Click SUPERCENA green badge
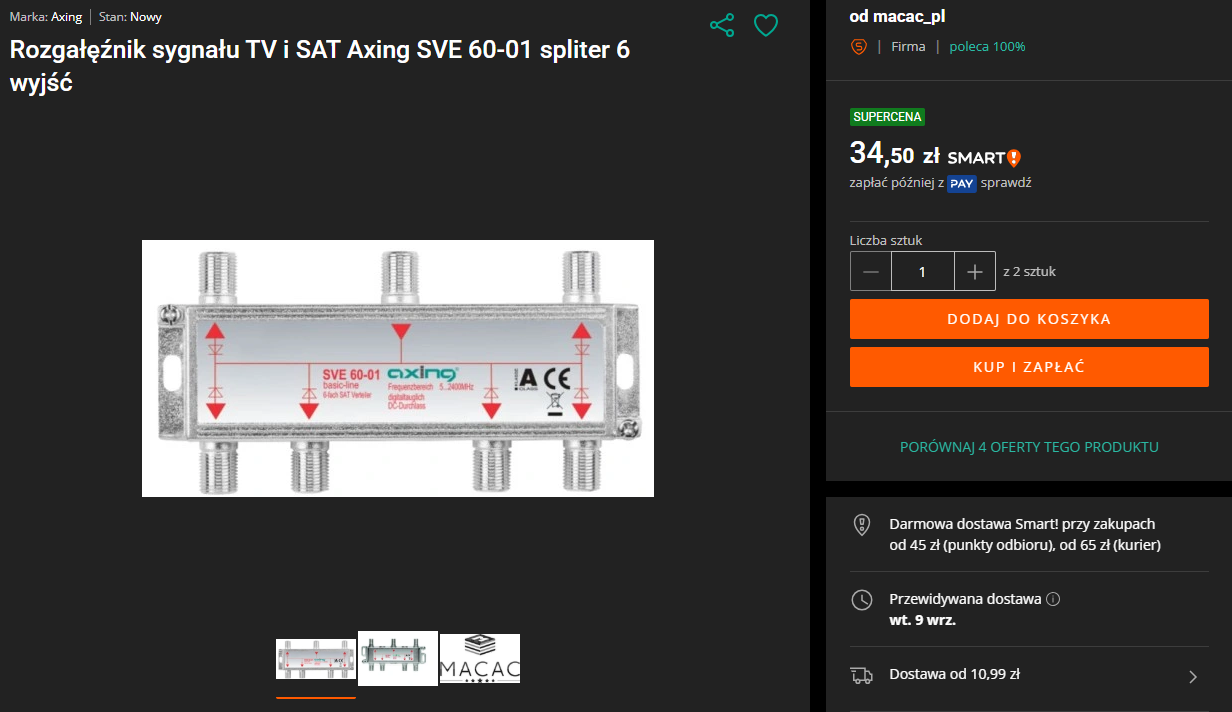The width and height of the screenshot is (1232, 712). 887,117
